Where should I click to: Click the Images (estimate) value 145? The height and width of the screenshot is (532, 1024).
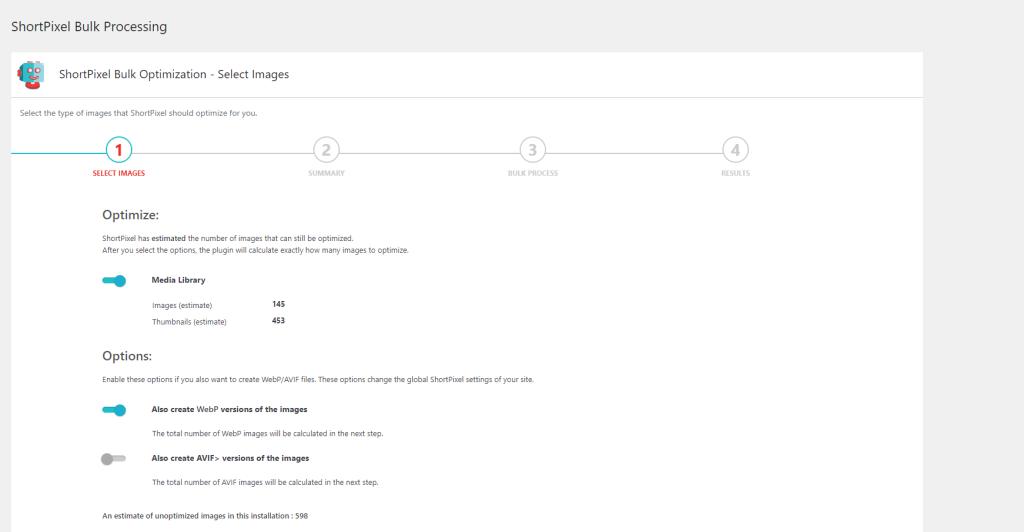point(278,304)
